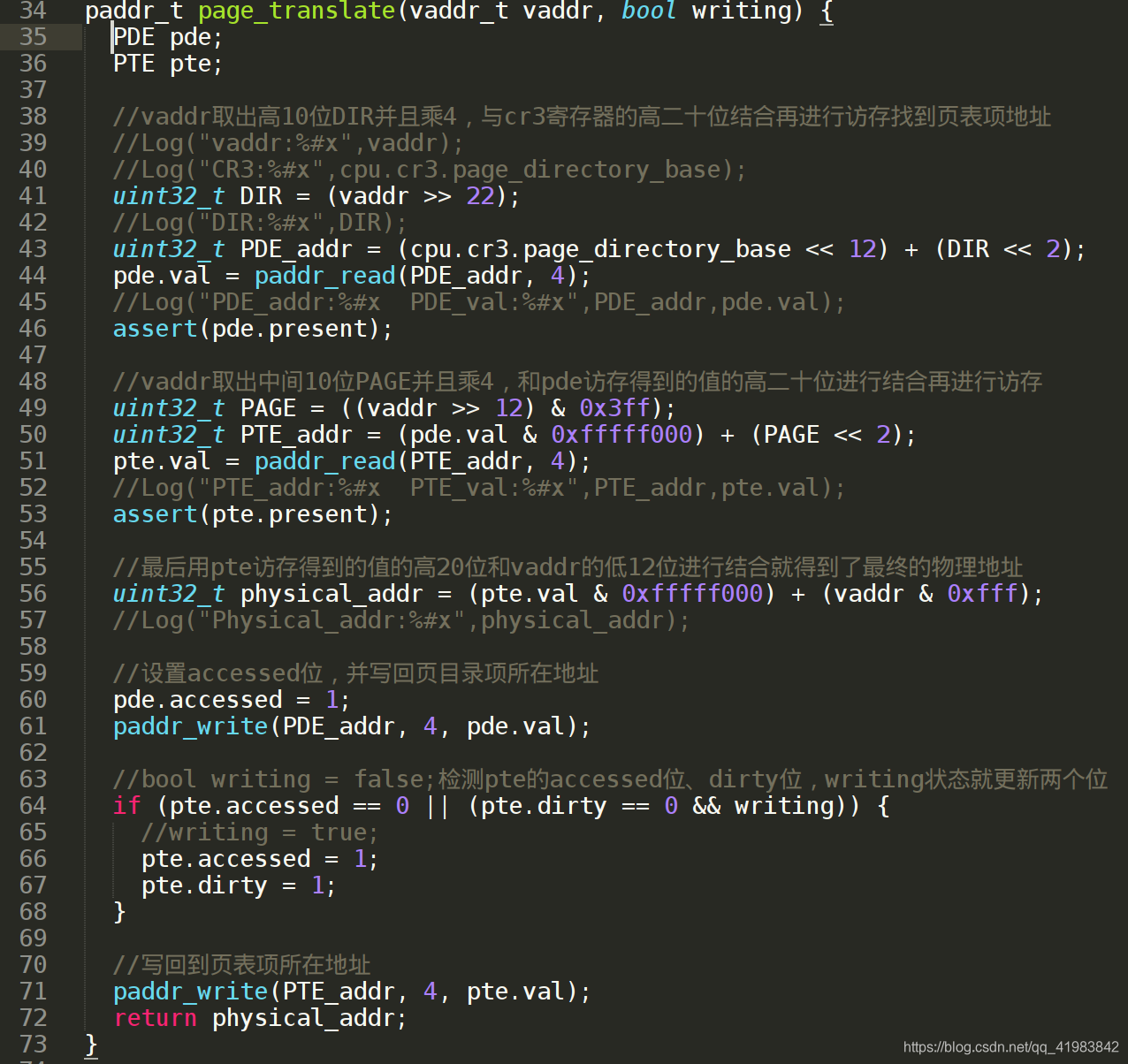Click the closing brace on line 73
The image size is (1128, 1064).
click(x=91, y=1045)
